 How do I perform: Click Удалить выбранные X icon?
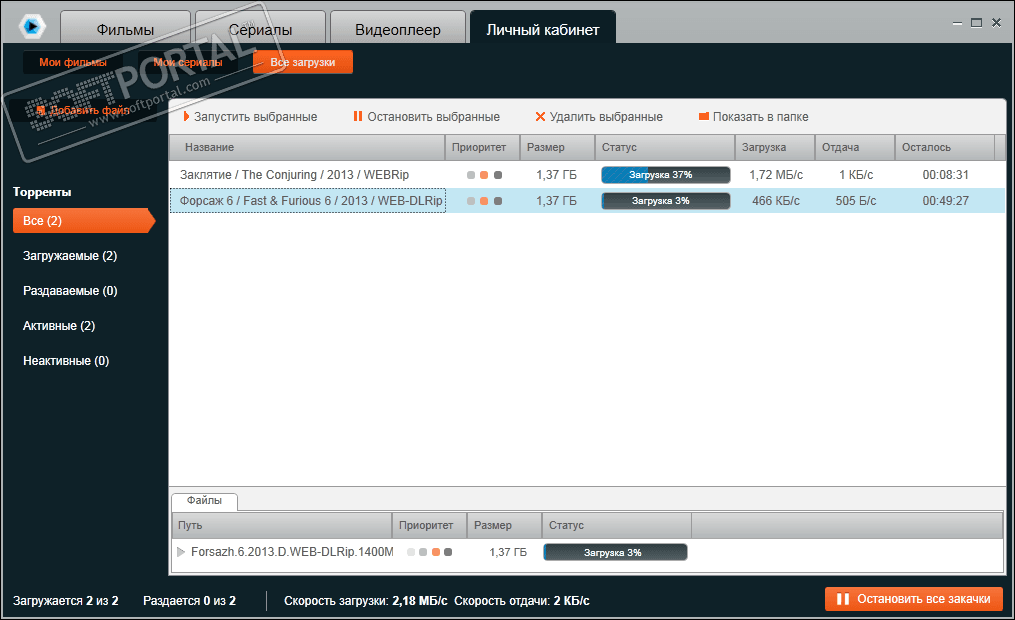(x=540, y=116)
